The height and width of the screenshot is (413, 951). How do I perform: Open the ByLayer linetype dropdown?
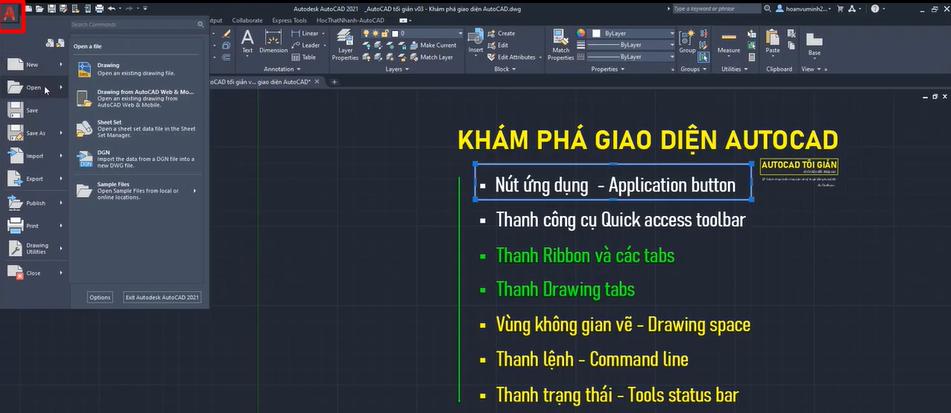pos(672,56)
